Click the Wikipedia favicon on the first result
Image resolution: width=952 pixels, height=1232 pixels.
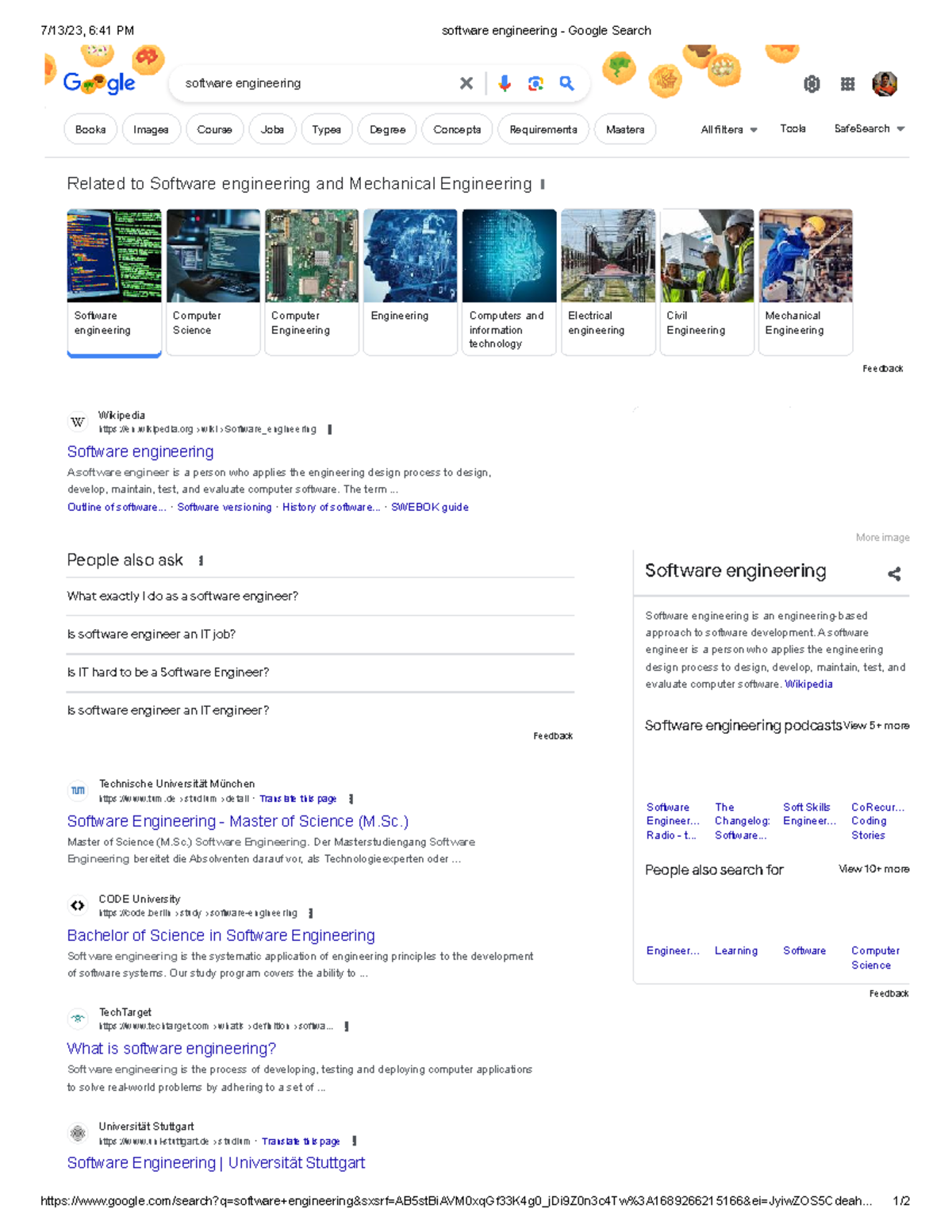[77, 421]
